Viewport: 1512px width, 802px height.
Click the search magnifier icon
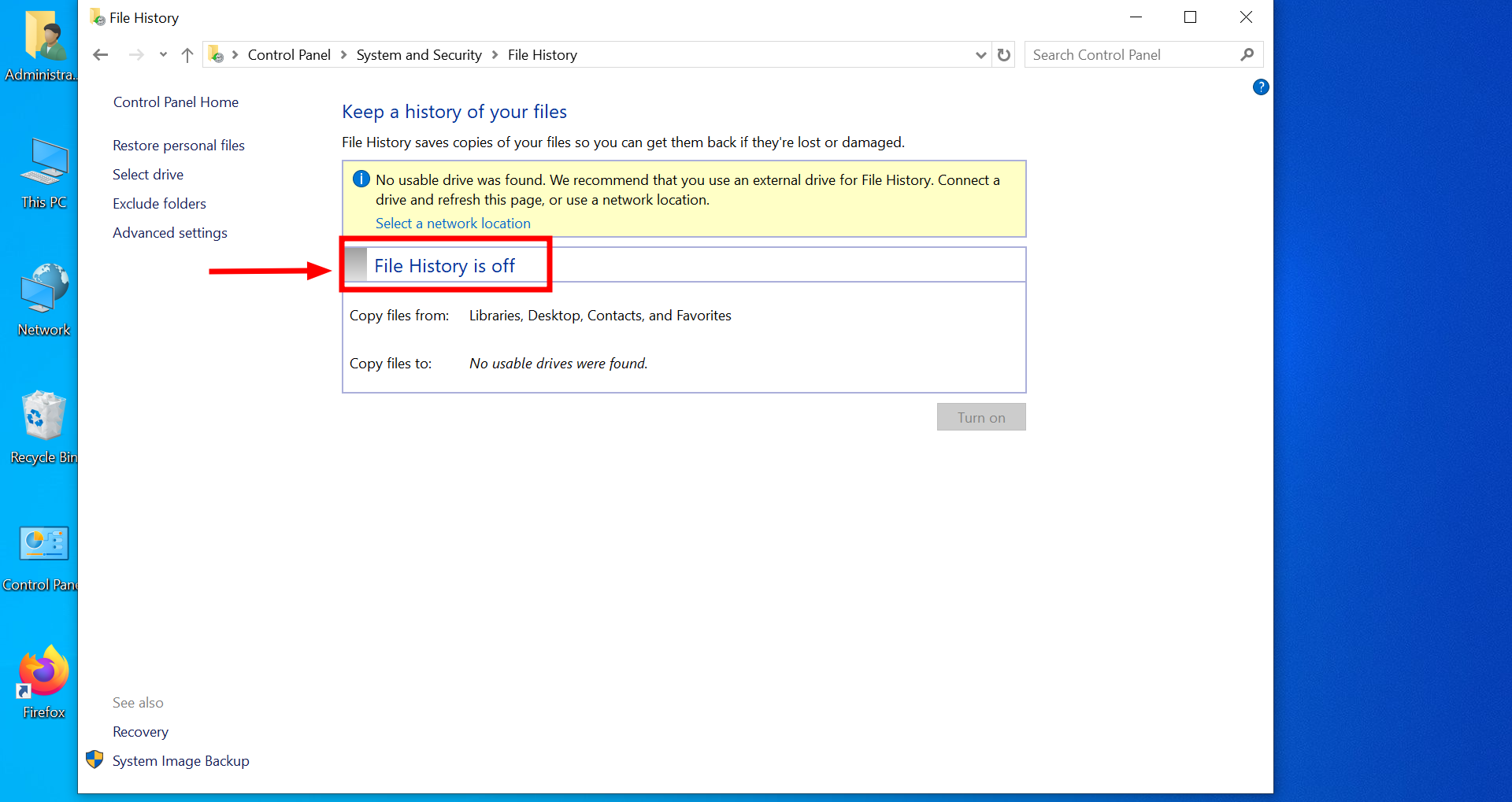(1247, 54)
